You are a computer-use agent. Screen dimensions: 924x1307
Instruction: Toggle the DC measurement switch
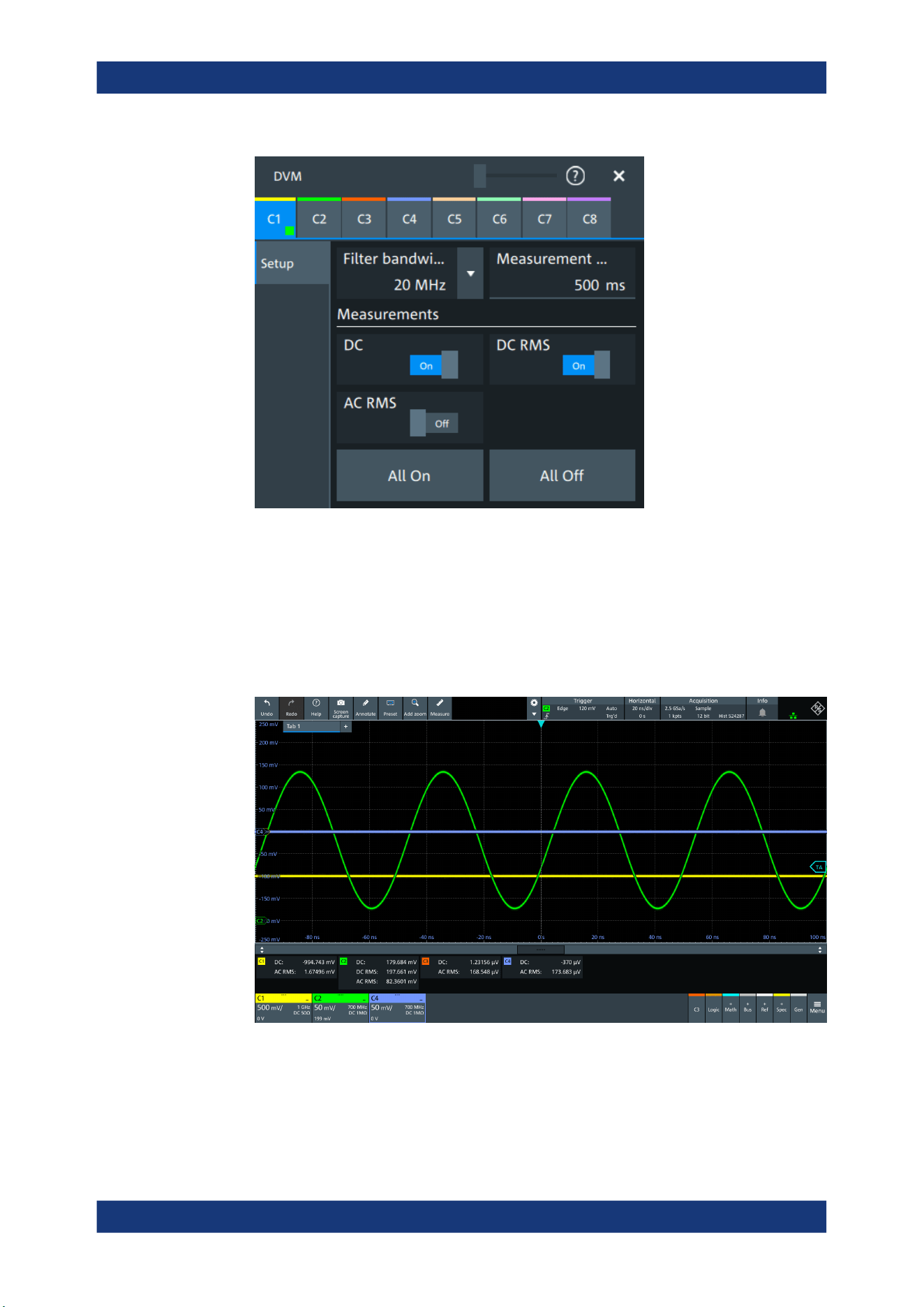(433, 365)
